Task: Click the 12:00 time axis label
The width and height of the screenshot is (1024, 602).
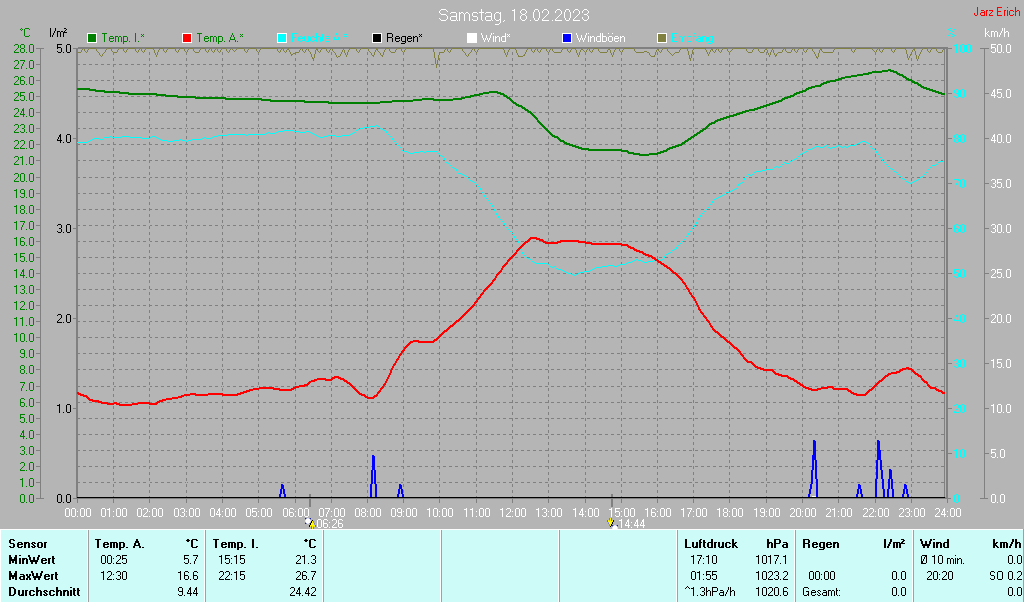Action: (512, 512)
